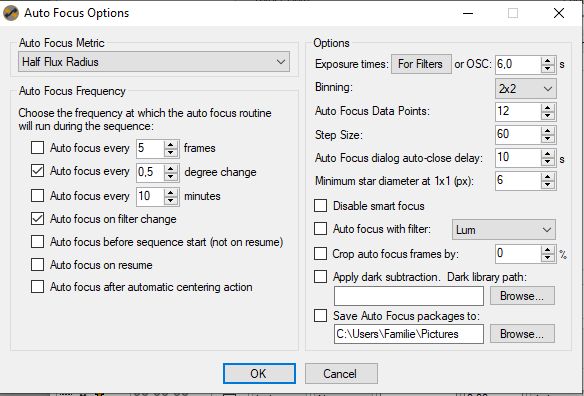Increase OSC exposure time with up arrow
The width and height of the screenshot is (584, 396).
(x=548, y=61)
